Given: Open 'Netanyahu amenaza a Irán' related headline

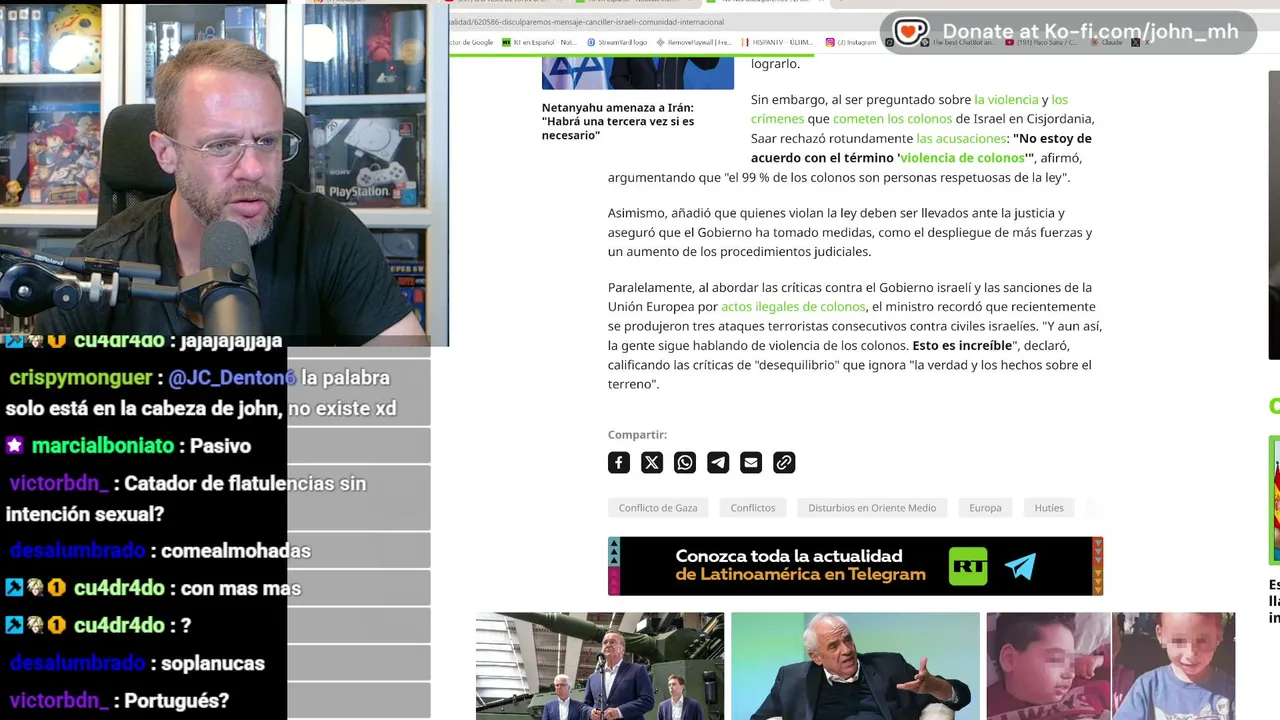Looking at the screenshot, I should point(618,121).
